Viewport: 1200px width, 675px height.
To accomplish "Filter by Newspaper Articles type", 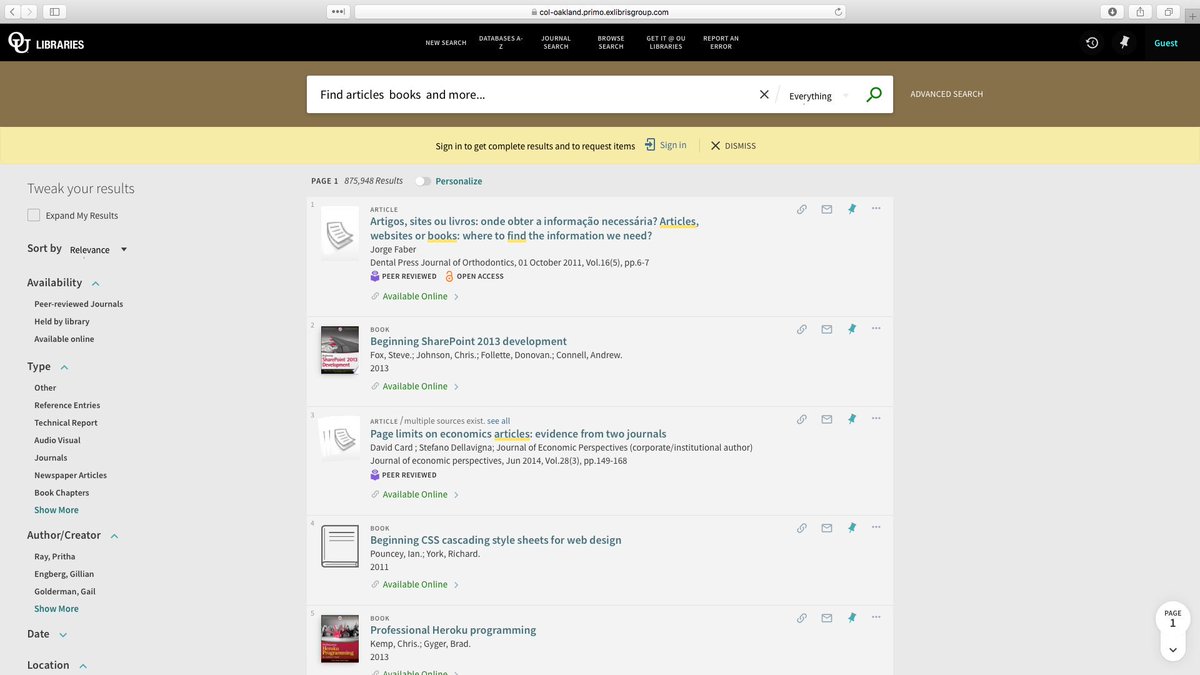I will [x=71, y=476].
